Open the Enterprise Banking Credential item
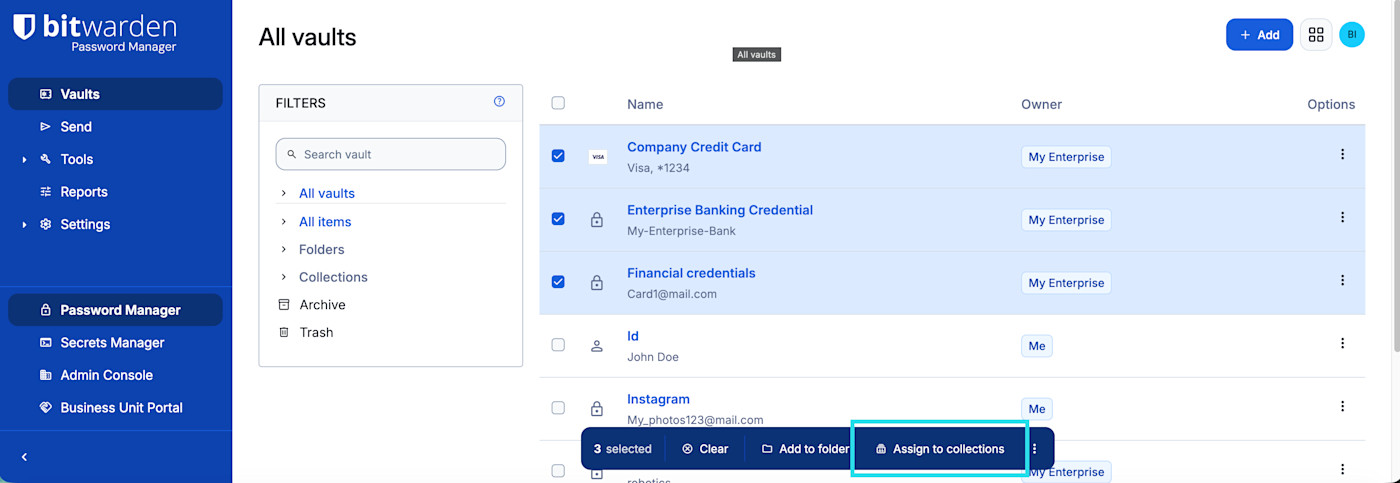 [x=720, y=210]
